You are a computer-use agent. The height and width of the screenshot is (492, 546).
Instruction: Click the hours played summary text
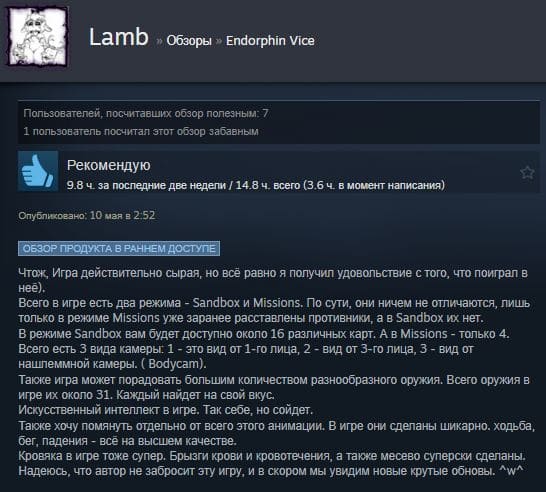[256, 185]
